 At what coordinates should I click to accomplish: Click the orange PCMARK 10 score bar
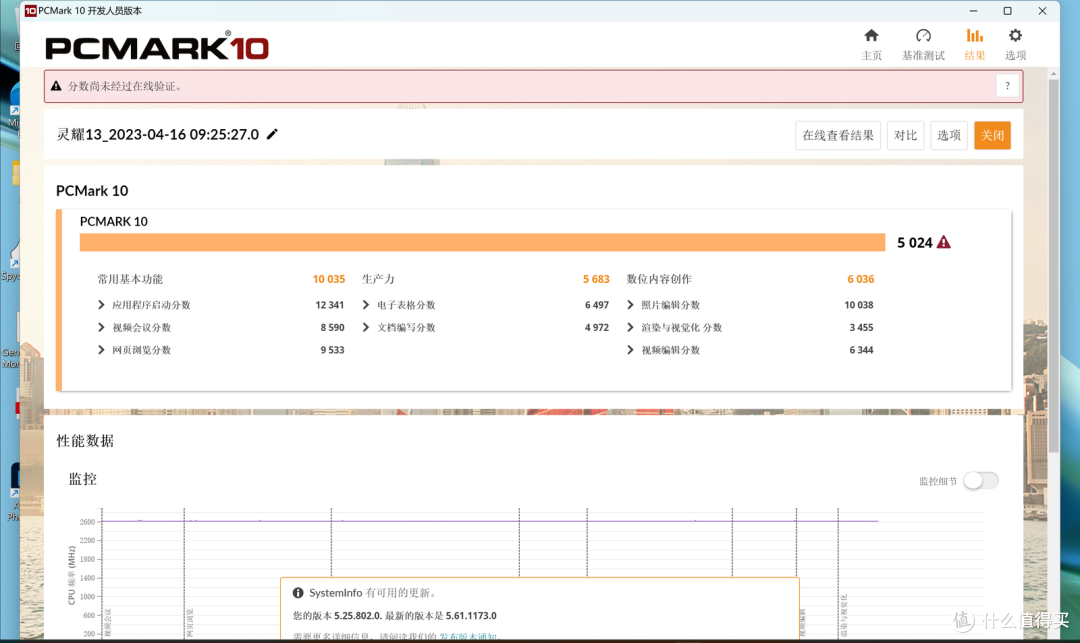[482, 242]
